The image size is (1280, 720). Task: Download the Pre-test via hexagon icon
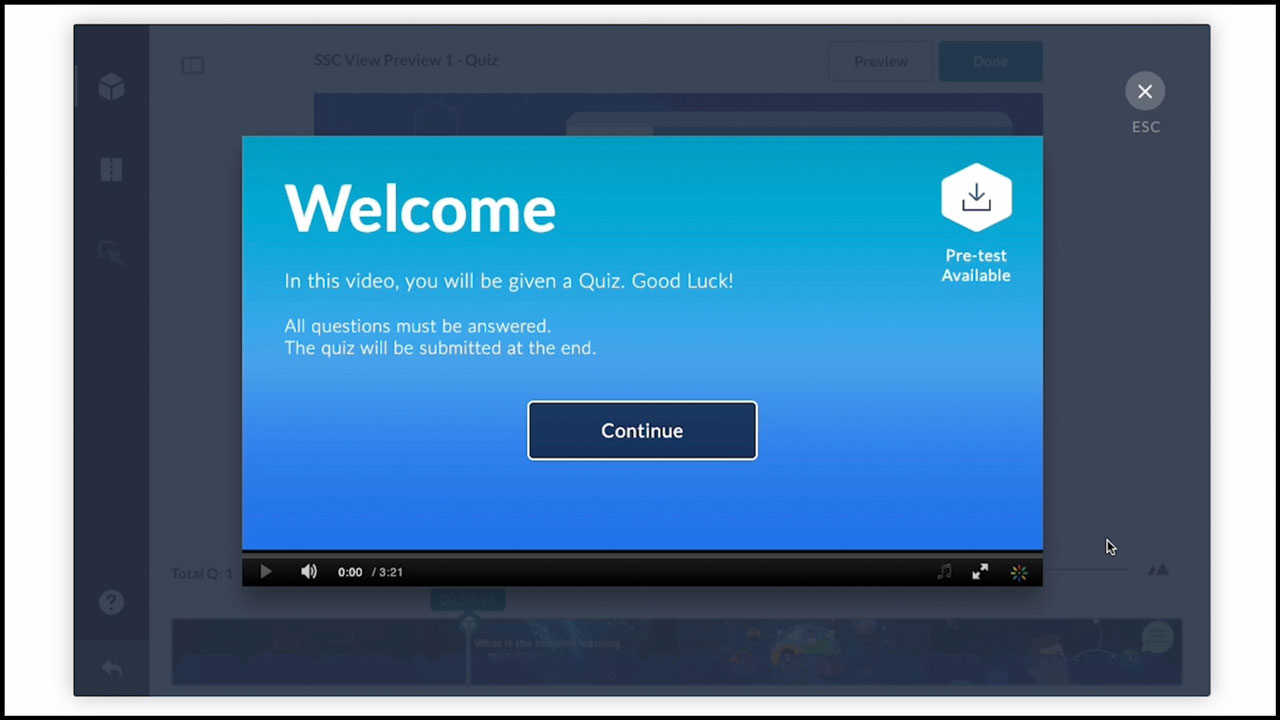click(976, 198)
